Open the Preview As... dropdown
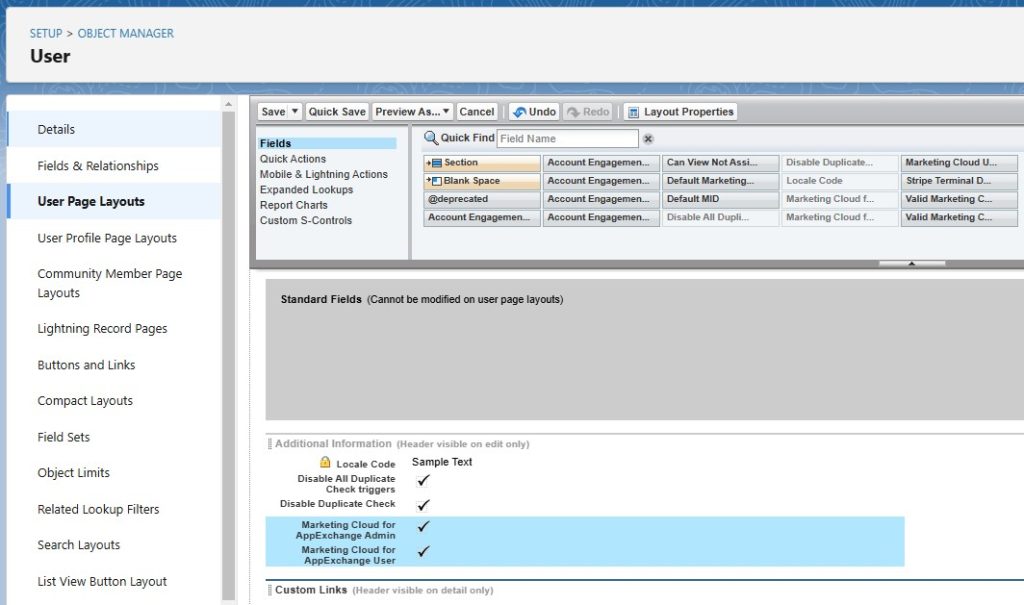The height and width of the screenshot is (605, 1024). (x=412, y=112)
